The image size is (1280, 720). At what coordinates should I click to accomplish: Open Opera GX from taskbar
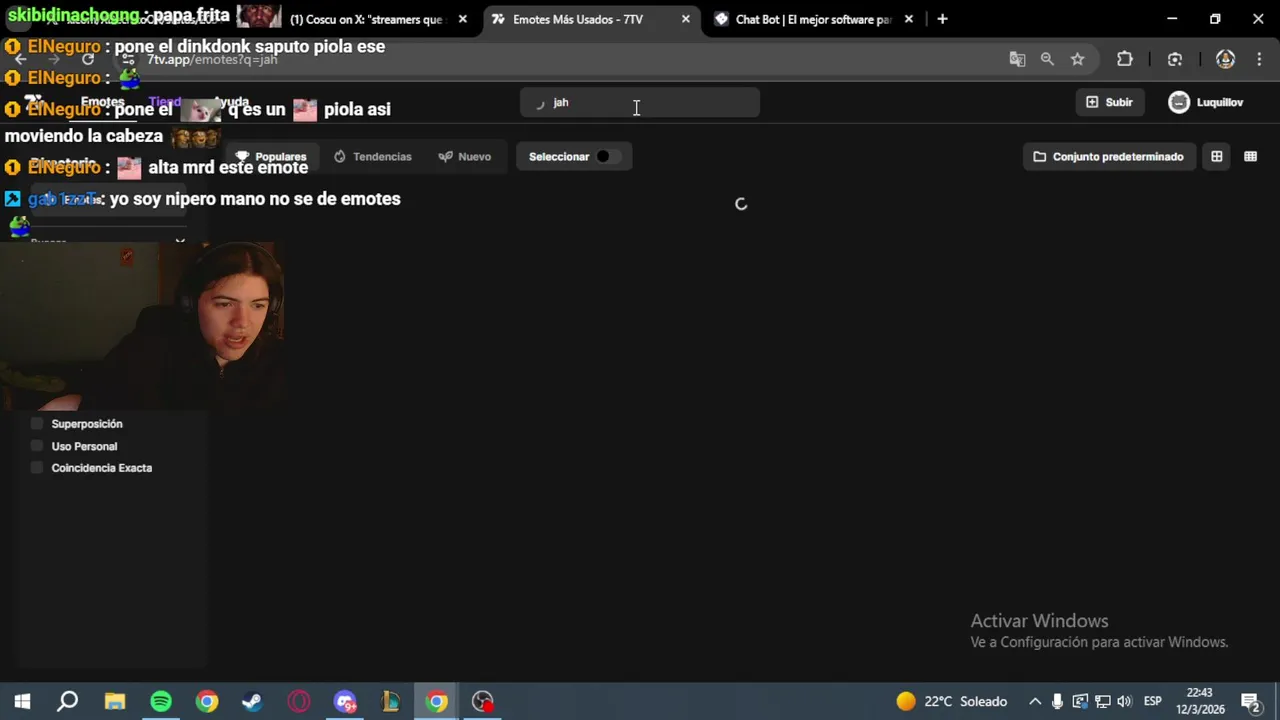click(299, 701)
